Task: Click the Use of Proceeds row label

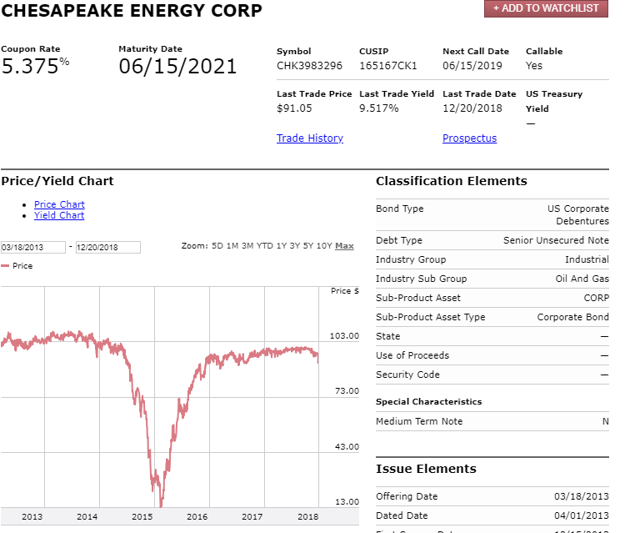Action: pos(412,355)
